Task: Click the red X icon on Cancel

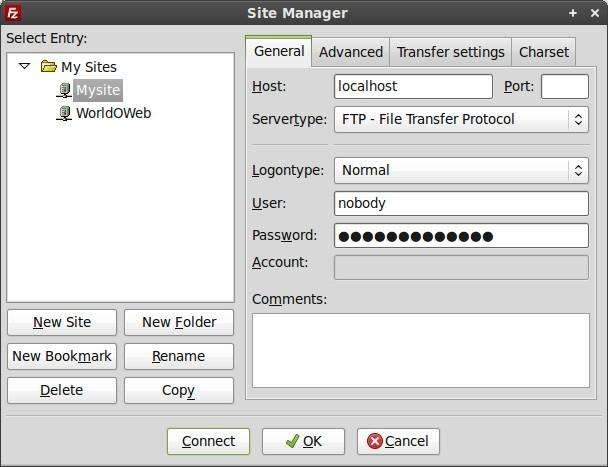Action: click(375, 441)
